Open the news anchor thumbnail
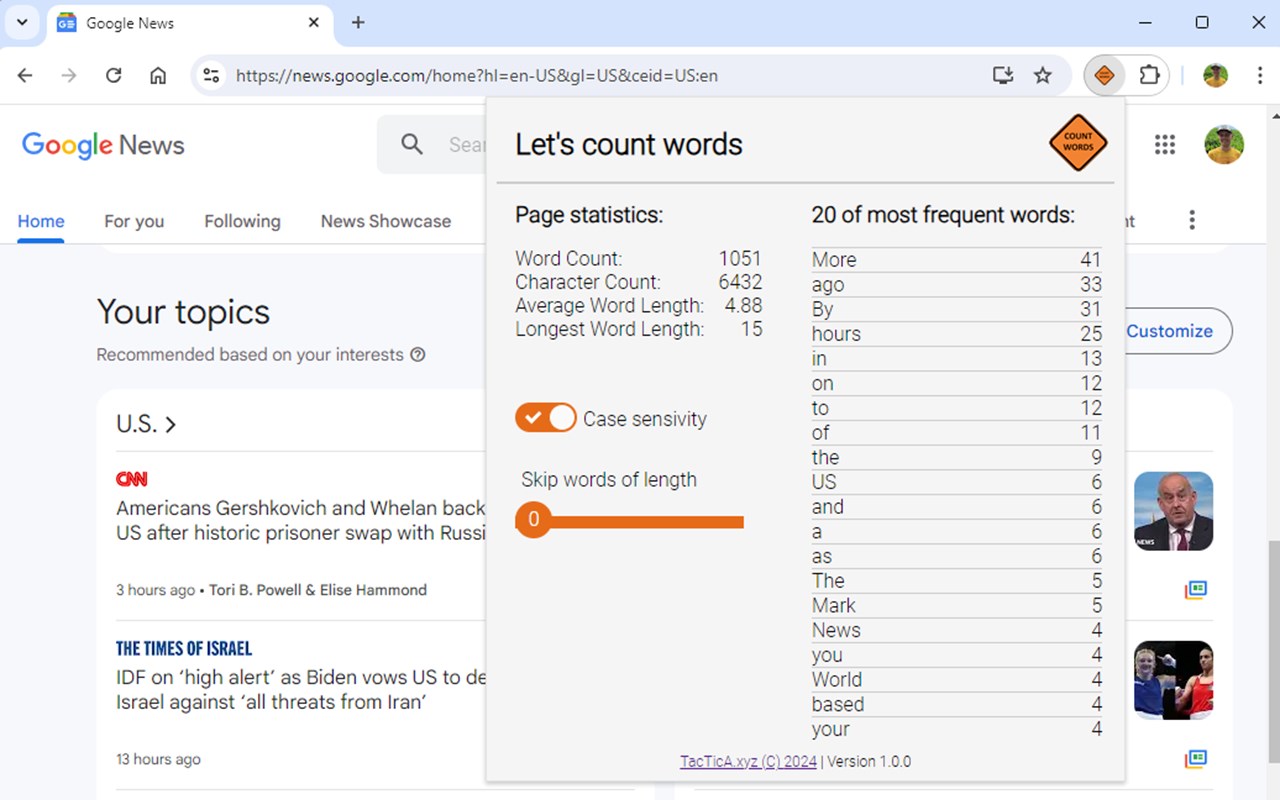The image size is (1280, 800). coord(1173,511)
